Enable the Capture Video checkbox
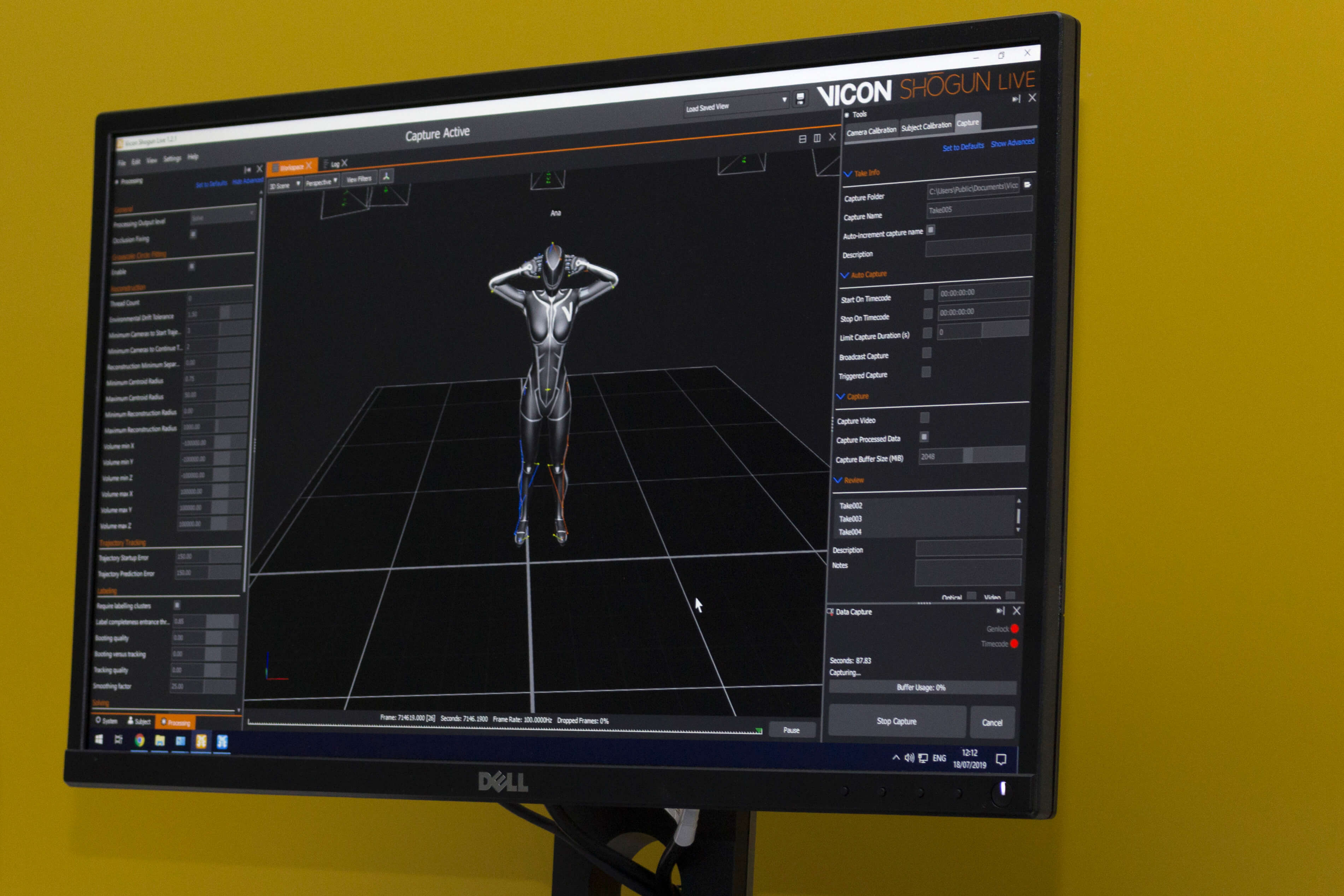 coord(924,418)
